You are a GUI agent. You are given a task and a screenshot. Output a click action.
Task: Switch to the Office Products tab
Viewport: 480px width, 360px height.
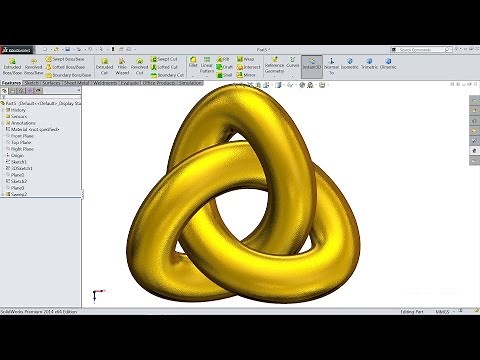[159, 83]
